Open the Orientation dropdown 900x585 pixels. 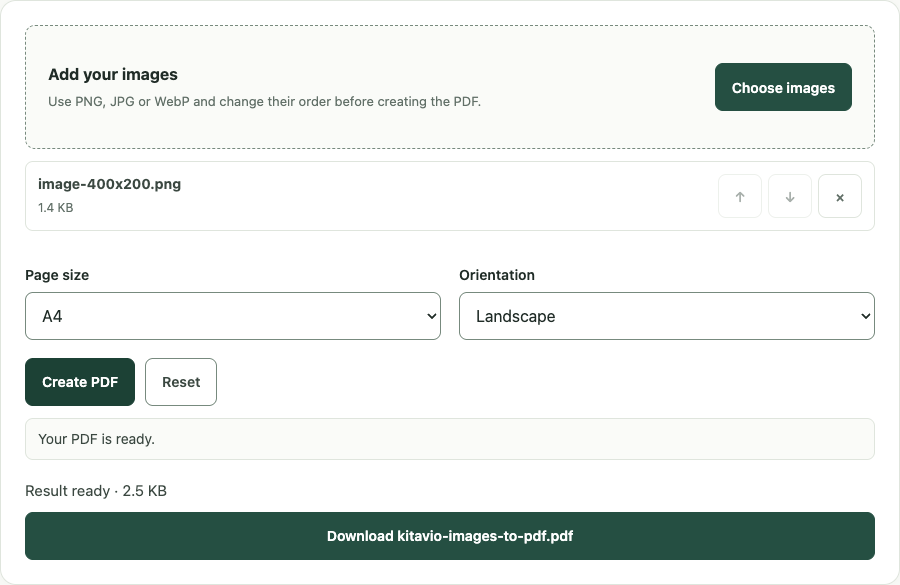[x=667, y=316]
